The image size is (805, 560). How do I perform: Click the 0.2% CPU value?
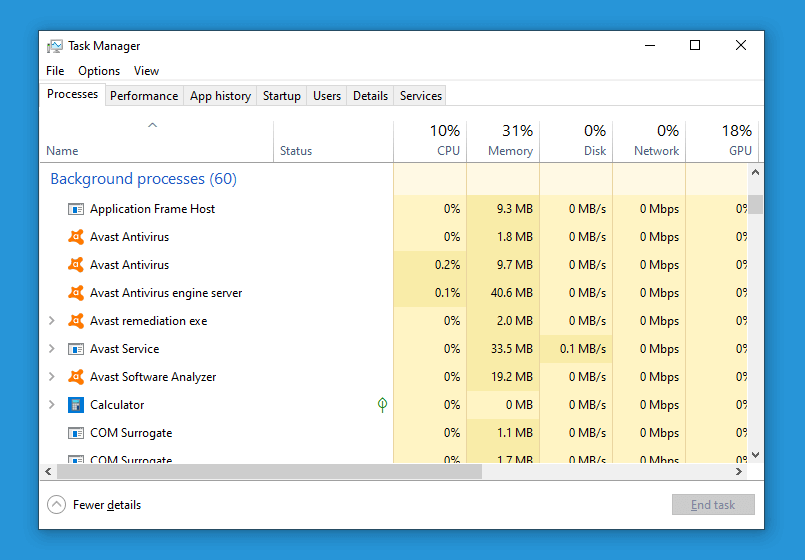(x=447, y=265)
